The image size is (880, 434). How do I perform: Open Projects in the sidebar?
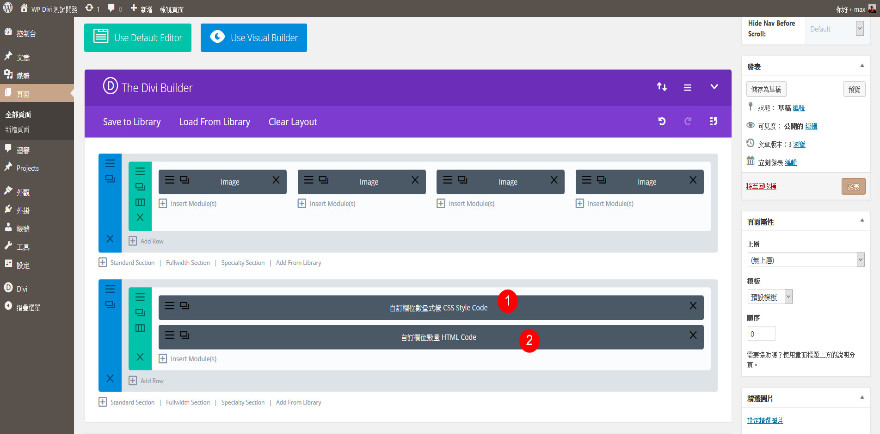[x=28, y=168]
